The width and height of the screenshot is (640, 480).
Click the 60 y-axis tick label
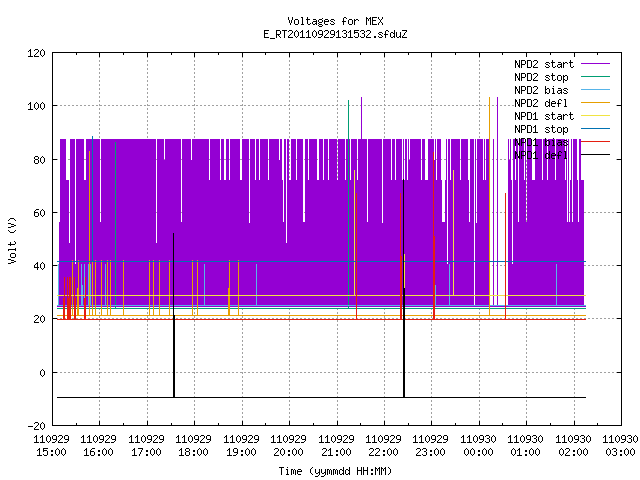click(x=39, y=213)
